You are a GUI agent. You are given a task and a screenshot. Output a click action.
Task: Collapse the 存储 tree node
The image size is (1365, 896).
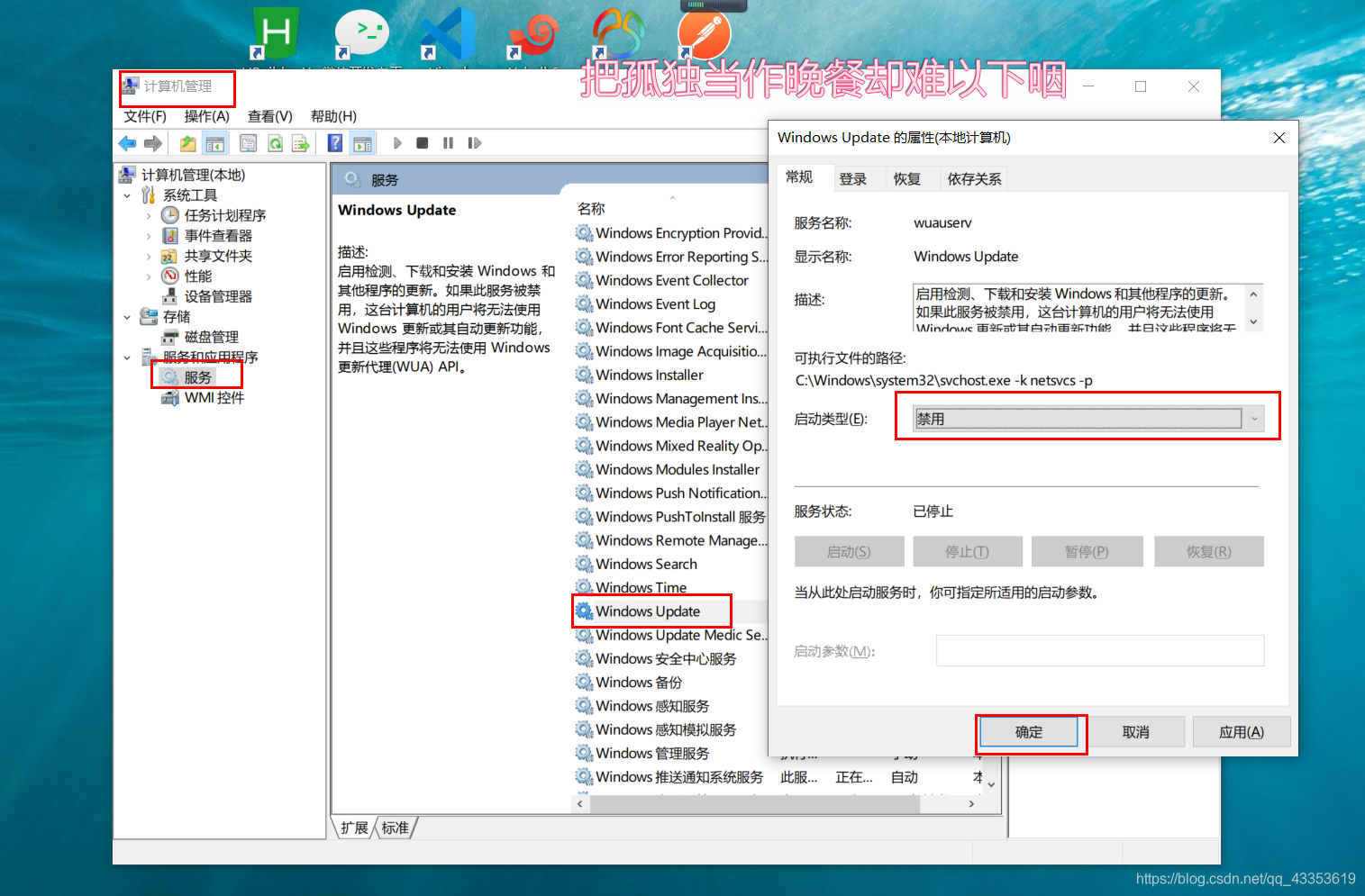(x=127, y=317)
